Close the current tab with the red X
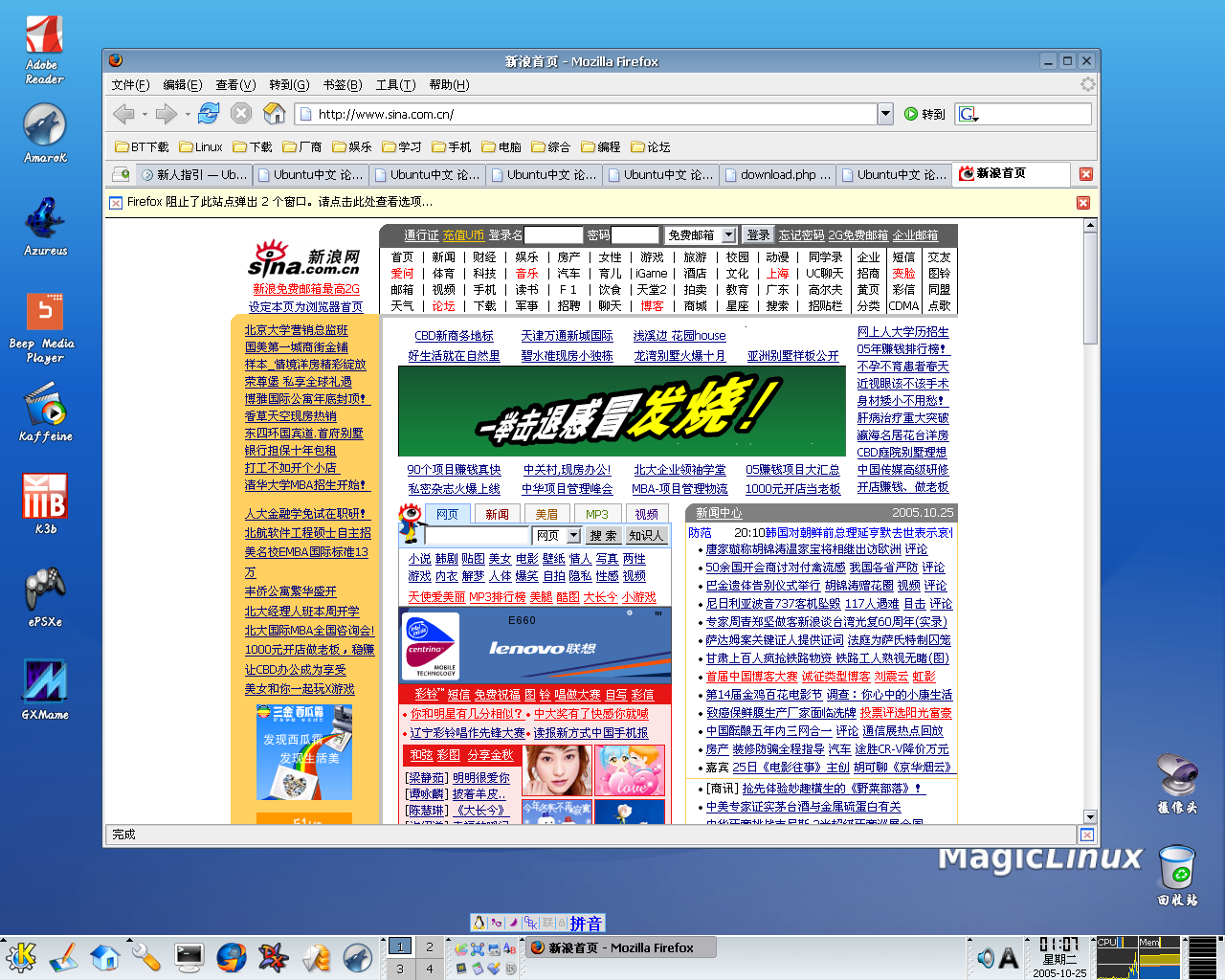Viewport: 1225px width, 980px height. click(1085, 174)
